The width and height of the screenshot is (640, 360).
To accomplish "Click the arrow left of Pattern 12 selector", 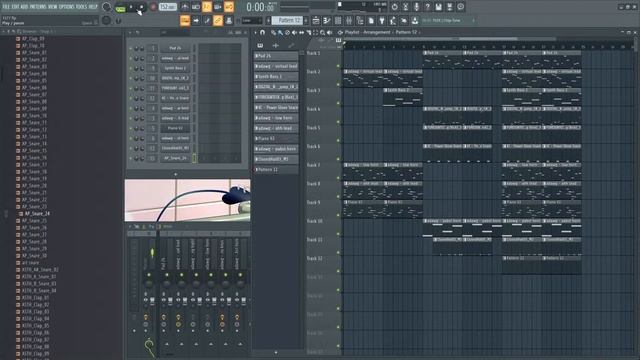I will 269,20.
